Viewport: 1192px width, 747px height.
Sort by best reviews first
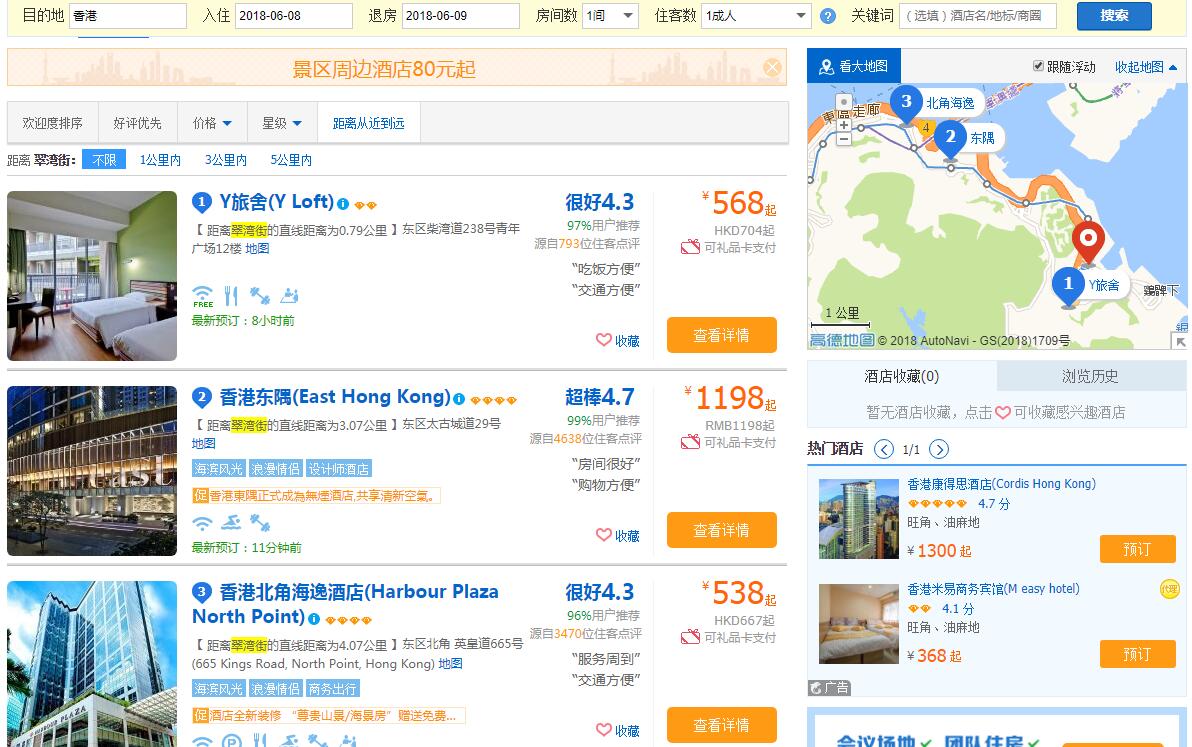click(x=138, y=122)
